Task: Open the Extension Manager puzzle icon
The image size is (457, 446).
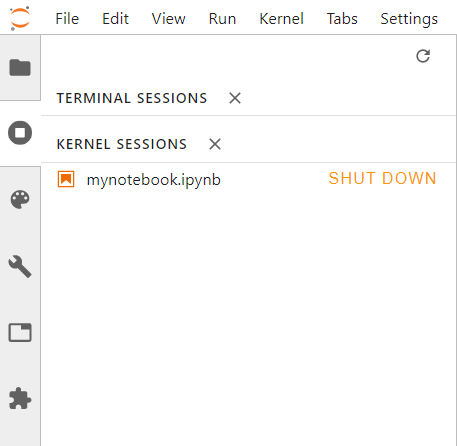Action: tap(20, 398)
